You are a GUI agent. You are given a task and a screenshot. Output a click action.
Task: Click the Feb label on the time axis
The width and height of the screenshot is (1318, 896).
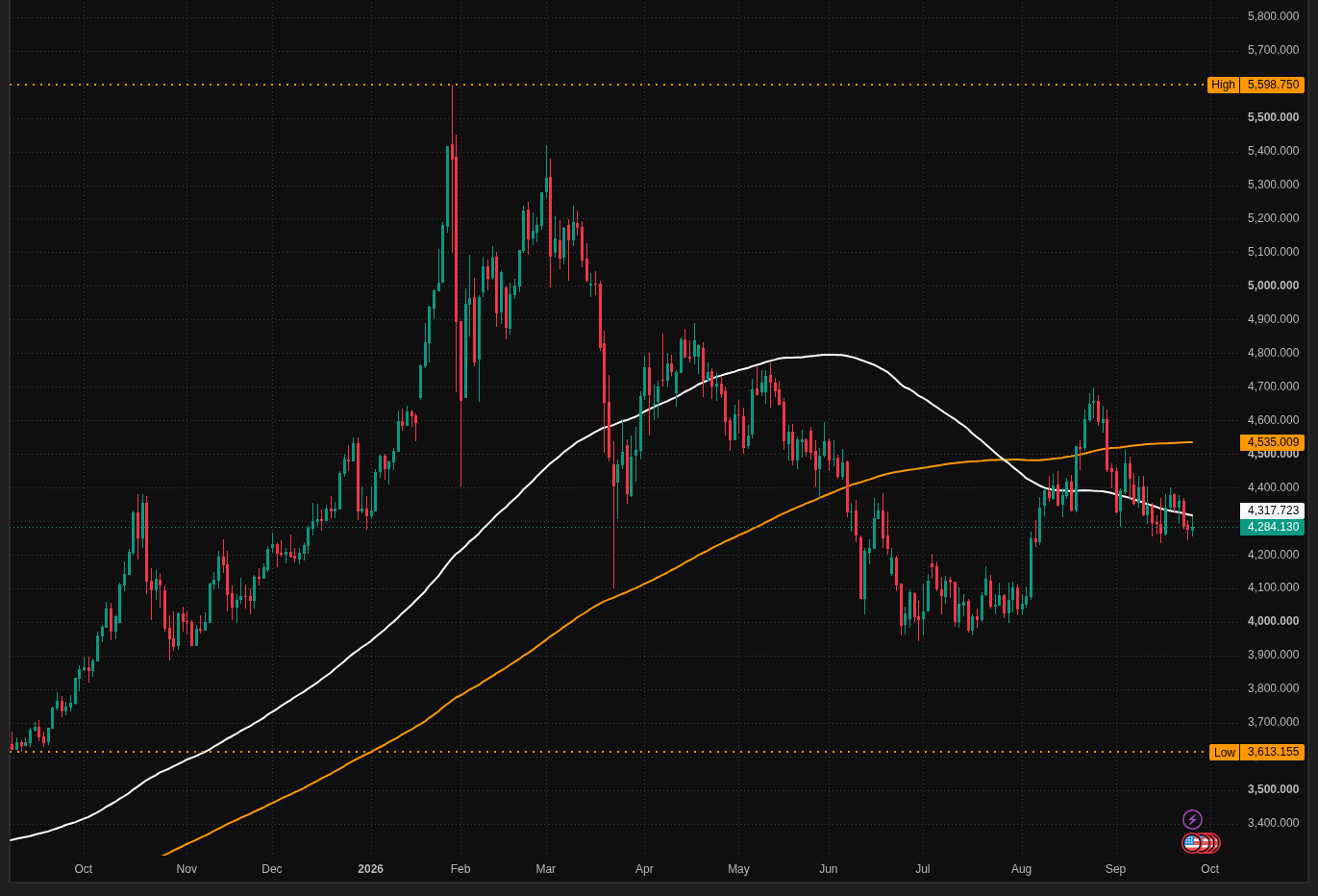tap(460, 869)
